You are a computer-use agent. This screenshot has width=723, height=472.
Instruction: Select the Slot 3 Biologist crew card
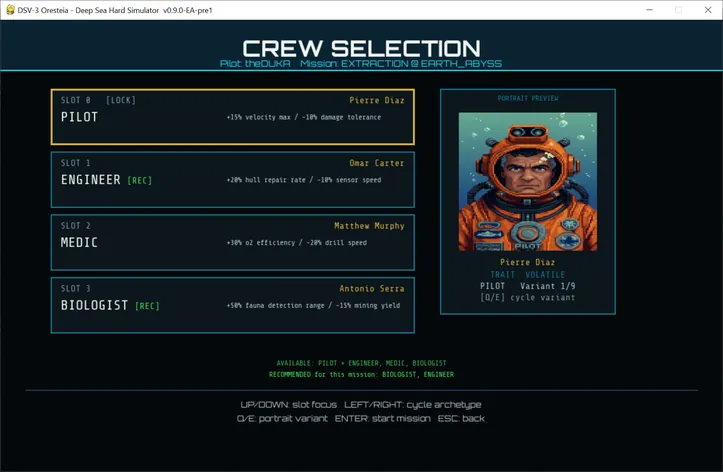click(x=233, y=305)
